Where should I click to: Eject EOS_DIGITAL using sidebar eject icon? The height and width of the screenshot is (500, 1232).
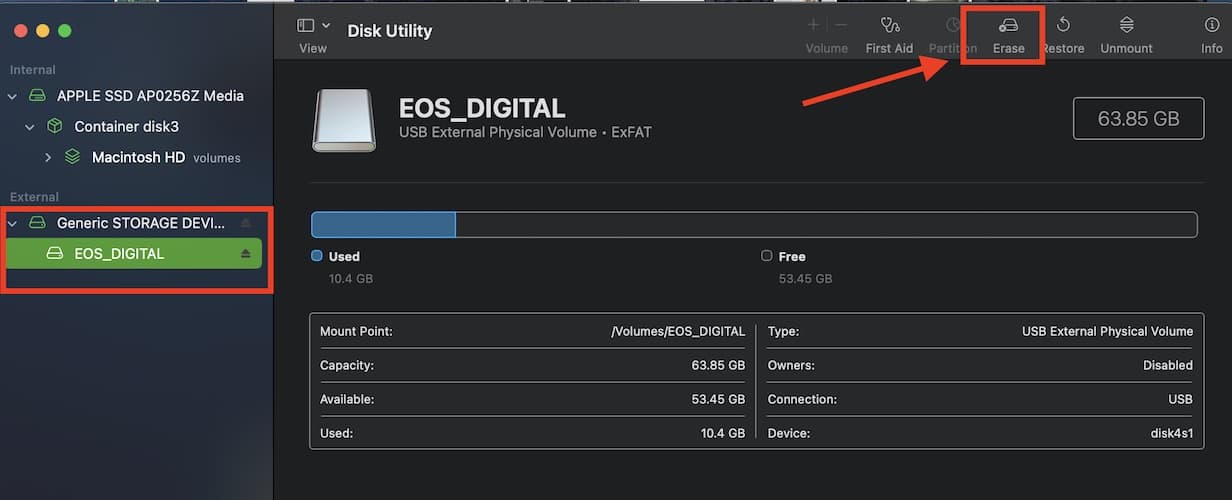pos(246,254)
